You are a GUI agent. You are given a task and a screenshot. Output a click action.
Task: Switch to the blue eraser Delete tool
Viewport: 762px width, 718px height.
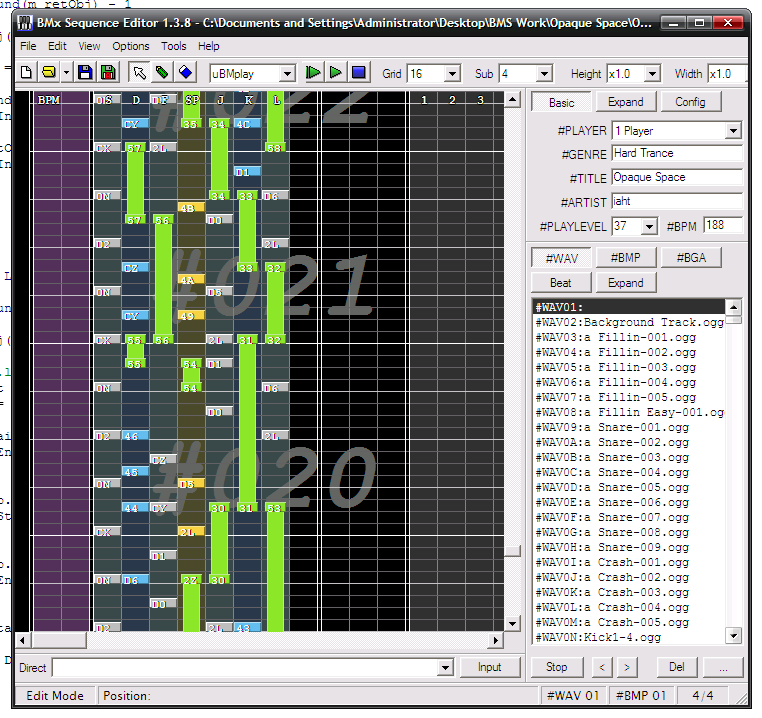point(186,73)
